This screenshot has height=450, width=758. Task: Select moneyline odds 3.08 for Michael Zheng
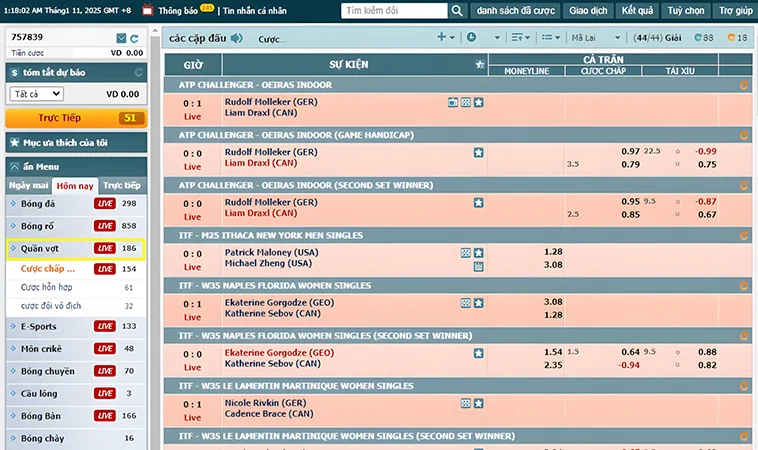tap(553, 265)
